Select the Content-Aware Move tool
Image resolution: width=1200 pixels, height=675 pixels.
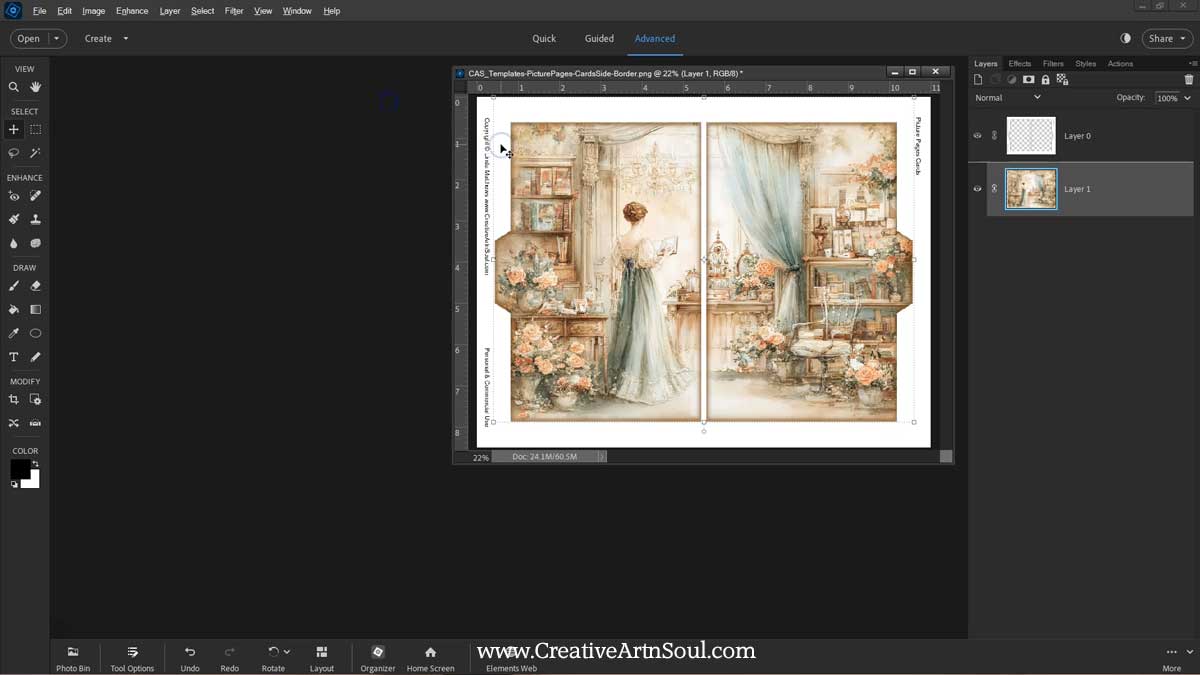[14, 423]
